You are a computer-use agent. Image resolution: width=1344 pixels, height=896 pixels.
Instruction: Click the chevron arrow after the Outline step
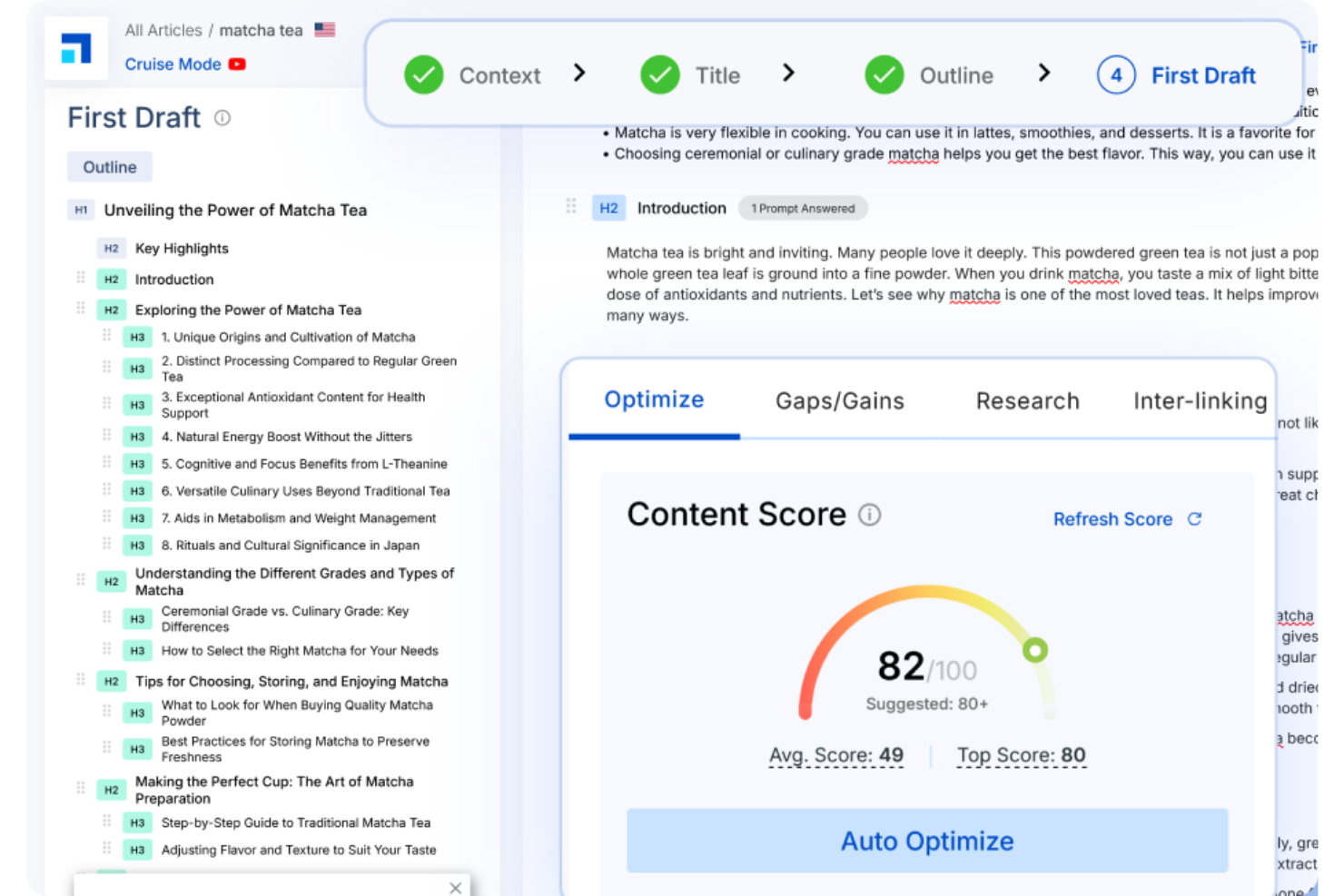(1044, 73)
